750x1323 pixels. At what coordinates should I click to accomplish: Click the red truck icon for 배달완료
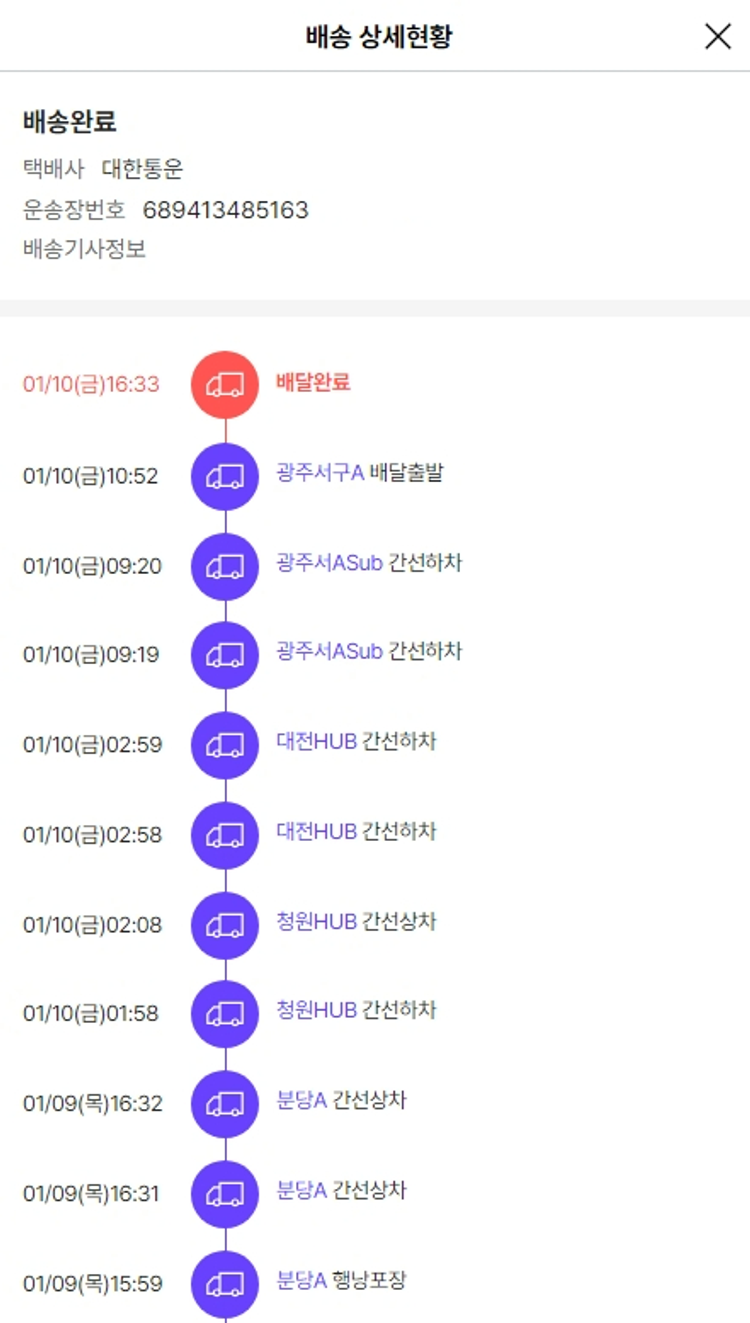coord(225,385)
